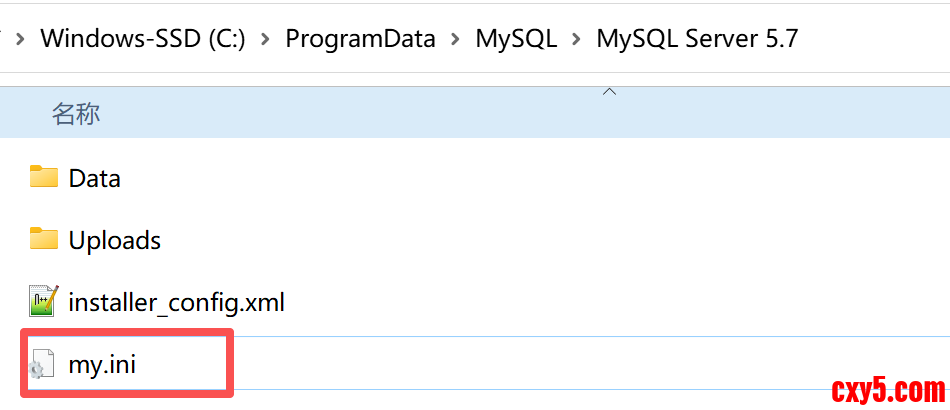
Task: Click the sort arrow above the column header
Action: pos(609,92)
